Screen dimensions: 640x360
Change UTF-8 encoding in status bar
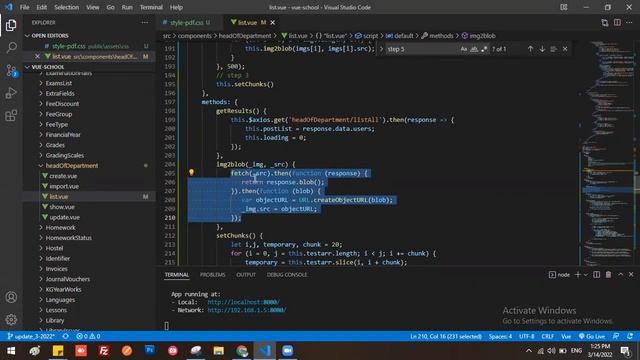tap(527, 336)
